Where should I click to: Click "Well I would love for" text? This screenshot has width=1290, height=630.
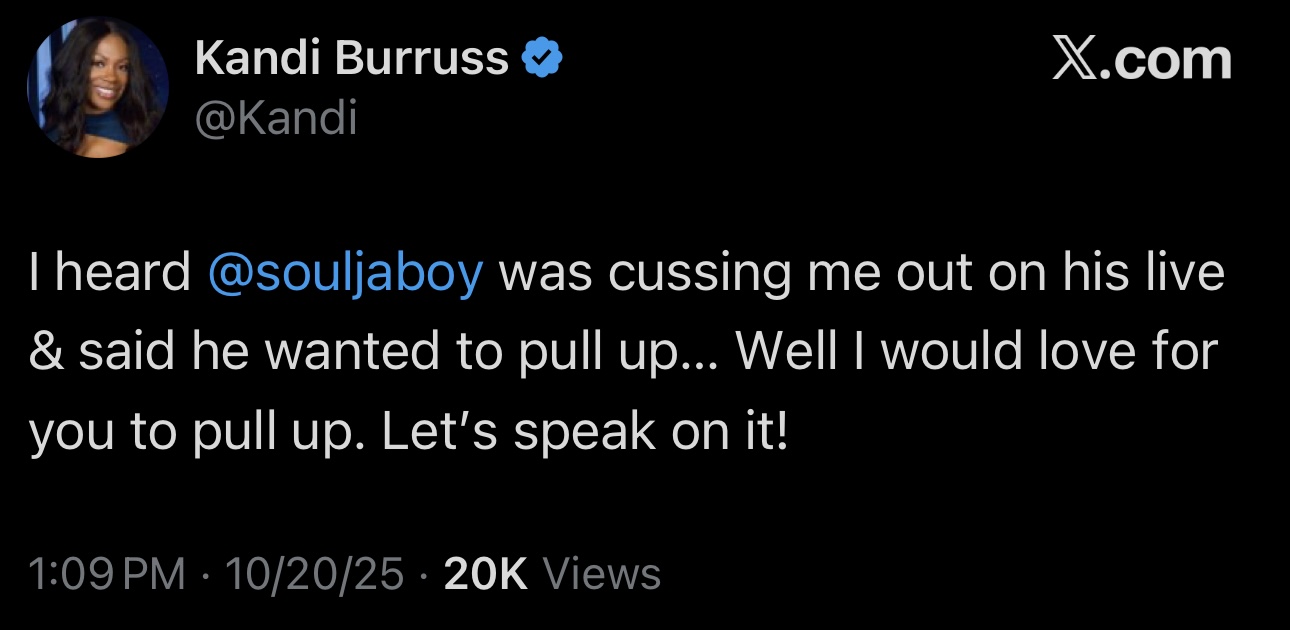976,353
